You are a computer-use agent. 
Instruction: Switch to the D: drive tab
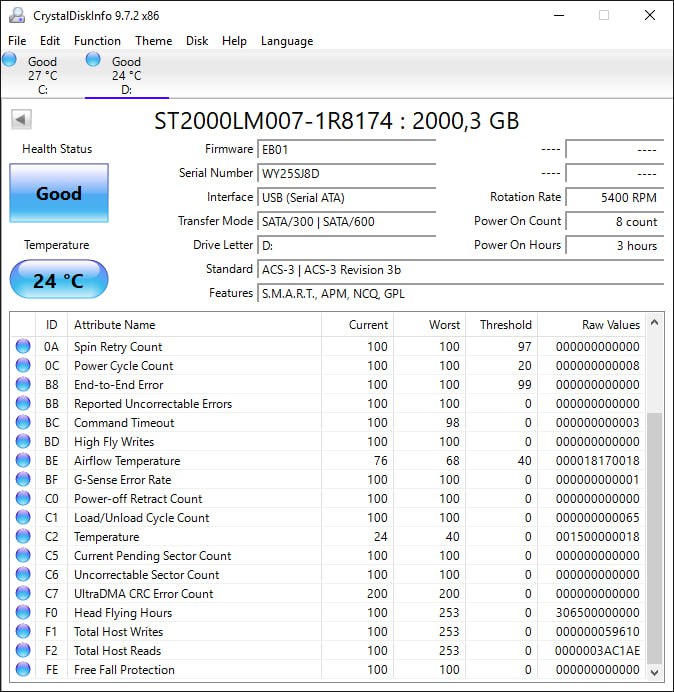[x=126, y=76]
